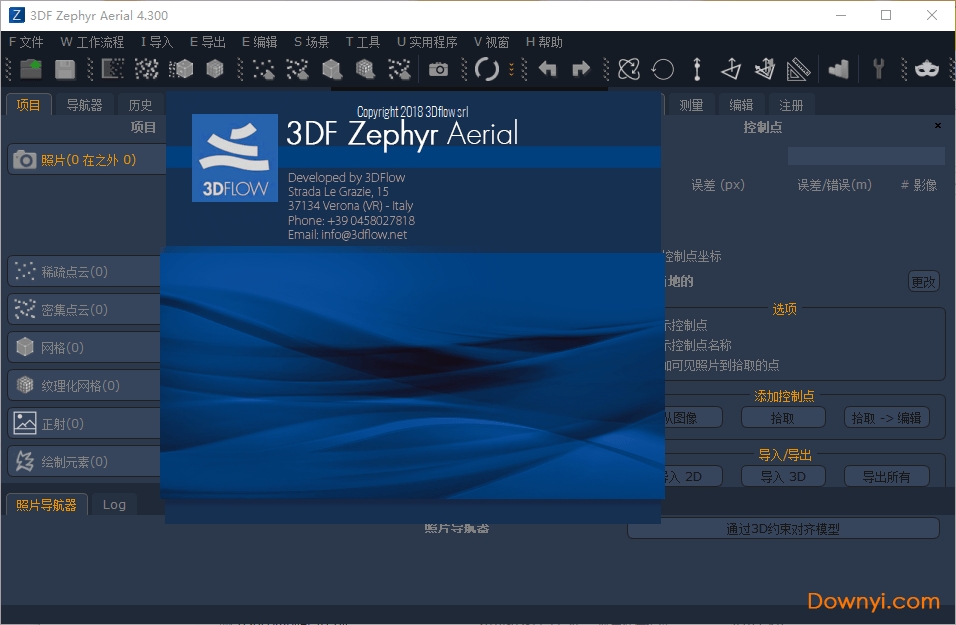Click the open project folder icon
This screenshot has width=956, height=625.
32,68
